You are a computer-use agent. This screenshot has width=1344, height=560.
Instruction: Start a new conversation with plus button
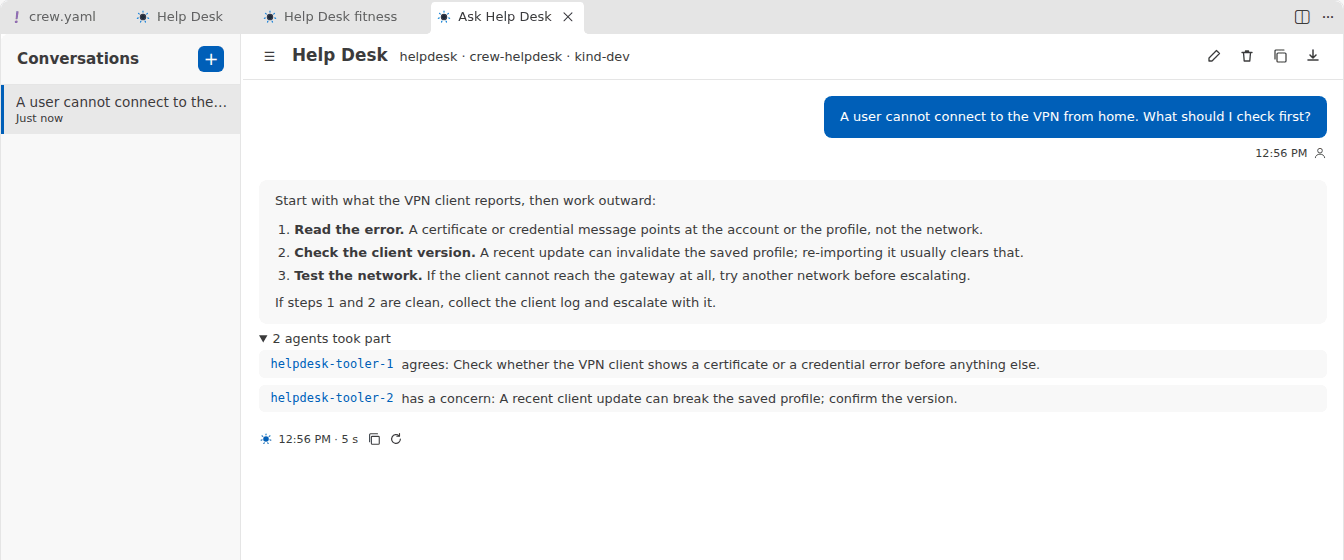211,59
